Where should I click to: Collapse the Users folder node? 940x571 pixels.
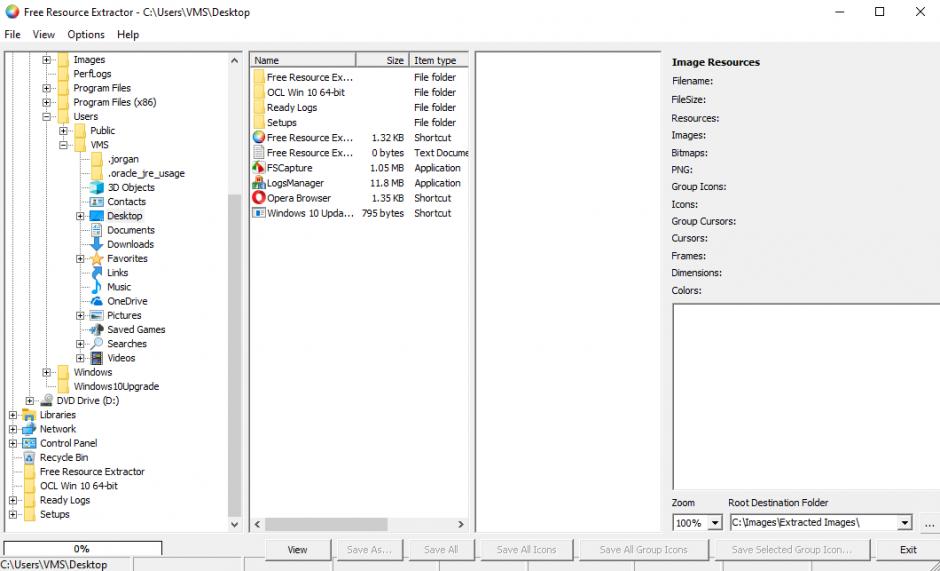point(46,117)
